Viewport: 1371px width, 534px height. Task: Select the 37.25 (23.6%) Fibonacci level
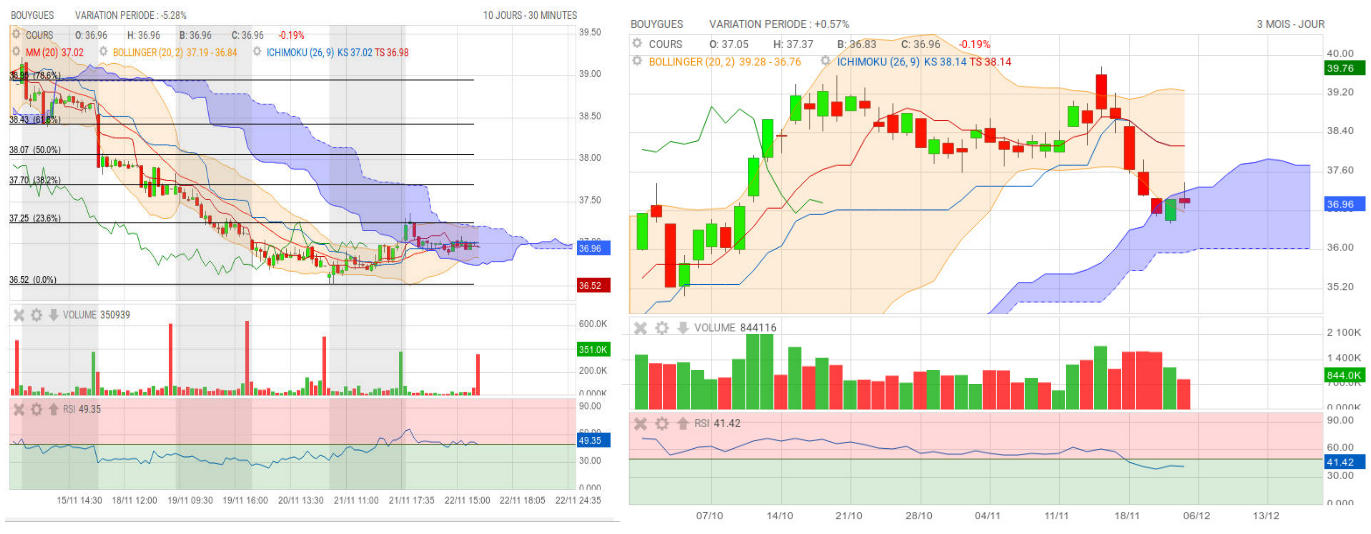coord(35,218)
